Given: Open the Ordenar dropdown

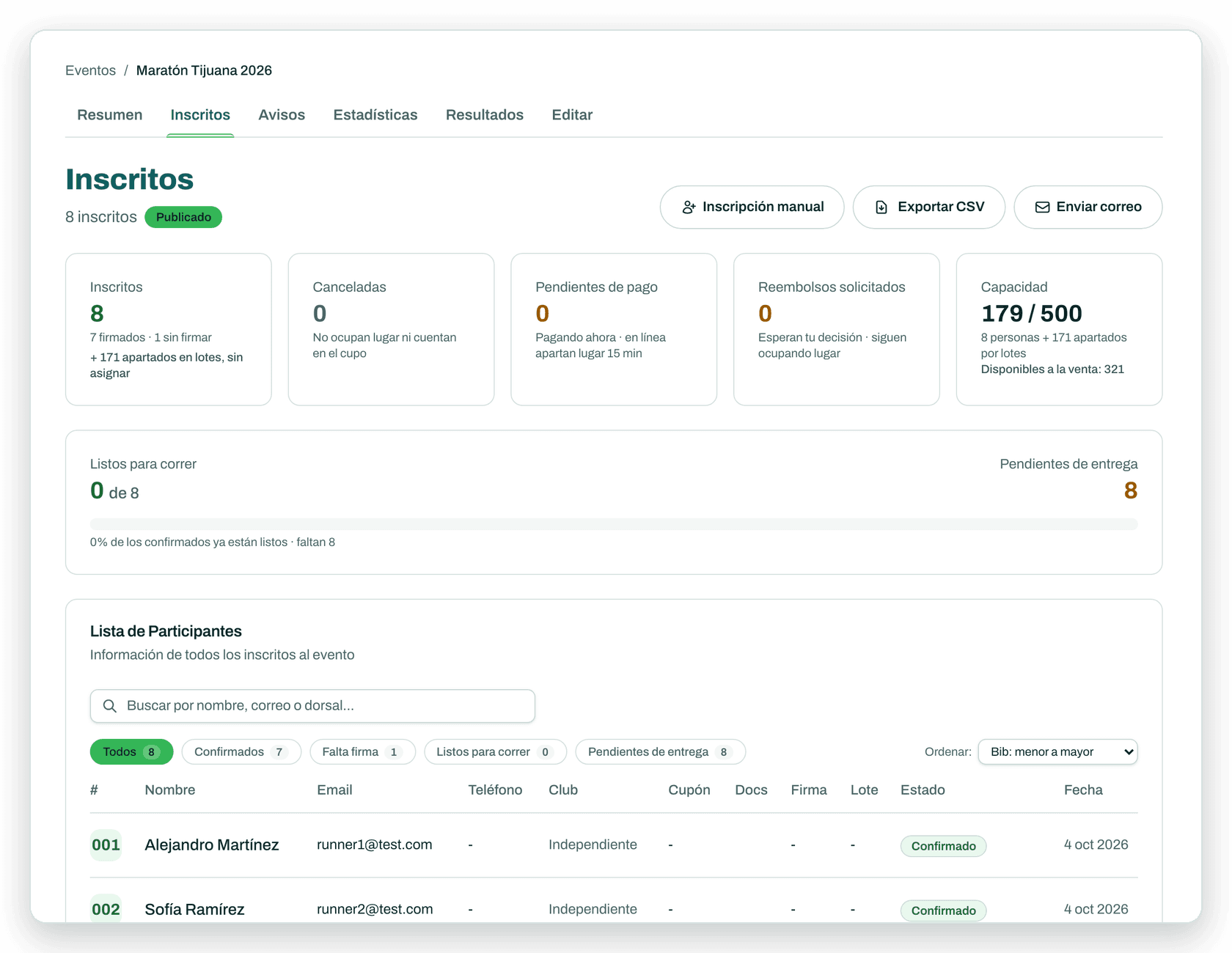Looking at the screenshot, I should tap(1057, 752).
